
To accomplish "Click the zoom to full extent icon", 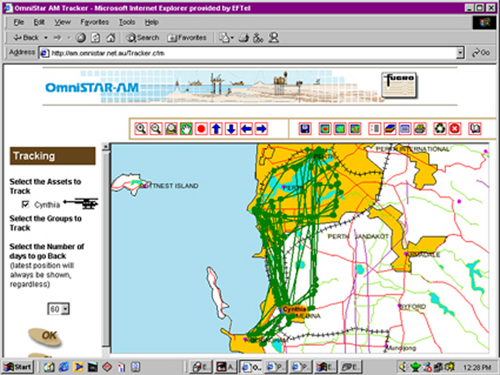I will coord(171,129).
